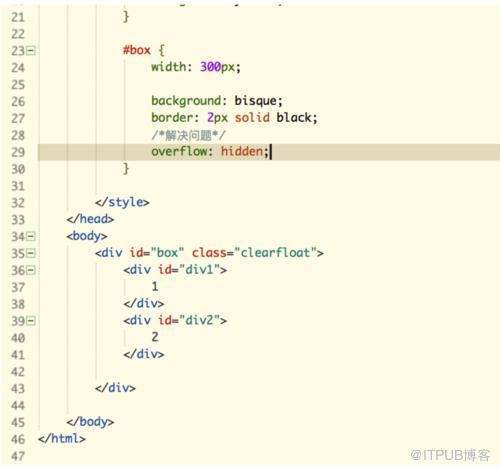
Task: Click the closing brace on line 21
Action: coord(126,16)
